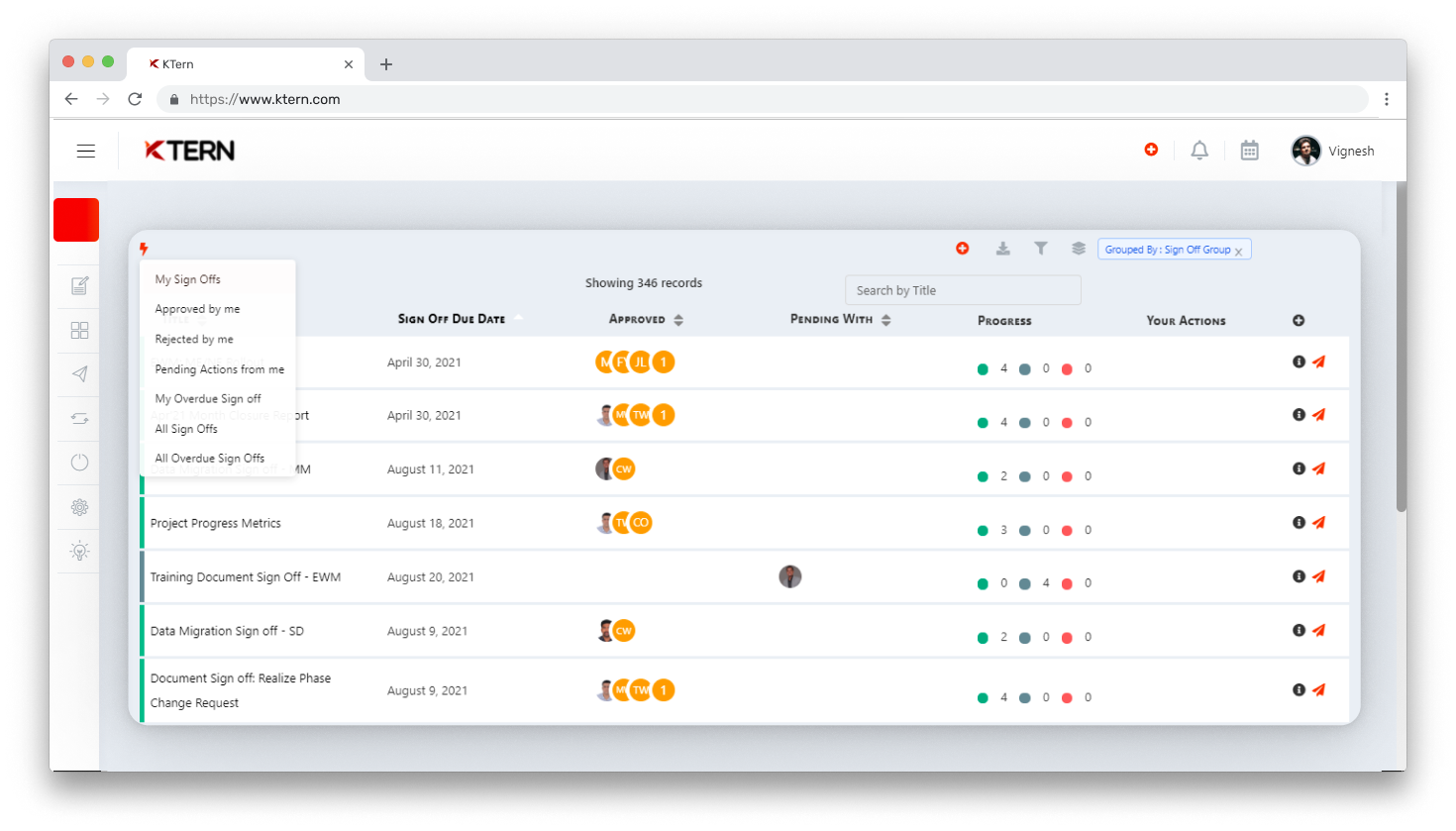Open Training Document Sign Off - EWM
This screenshot has height=831, width=1456.
click(x=246, y=576)
